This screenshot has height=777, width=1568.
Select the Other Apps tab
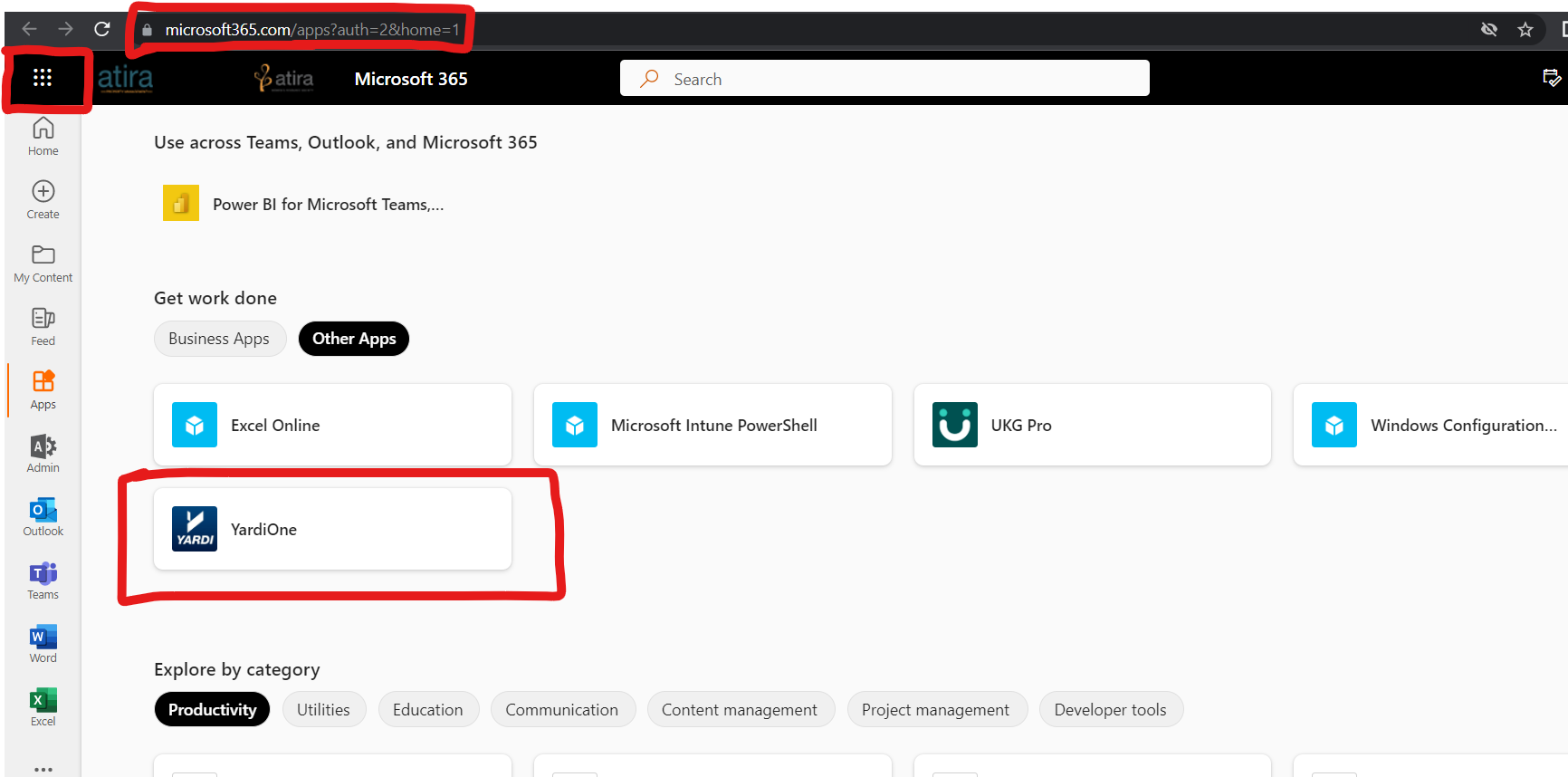click(354, 339)
